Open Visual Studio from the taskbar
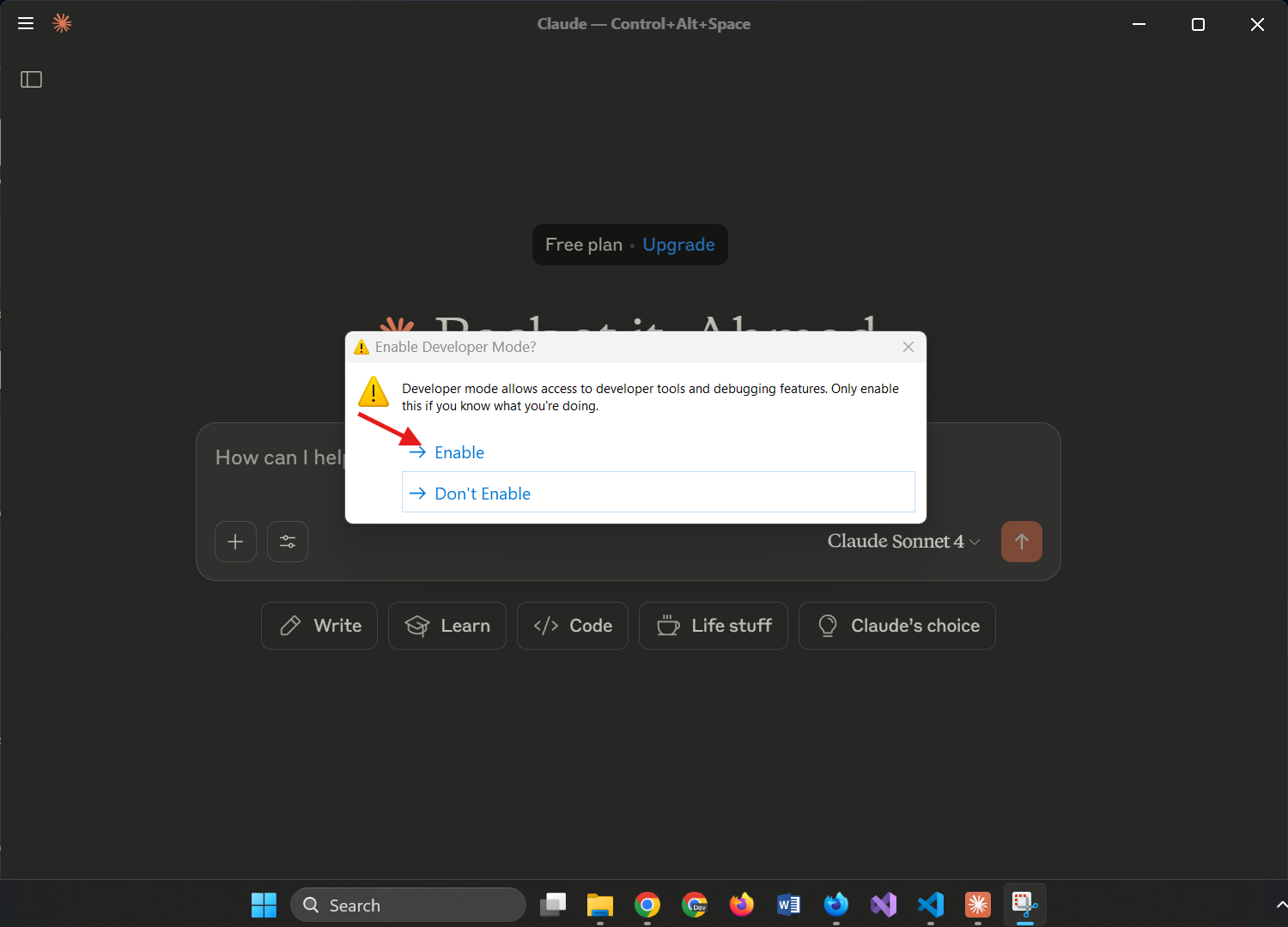The height and width of the screenshot is (927, 1288). (x=884, y=905)
